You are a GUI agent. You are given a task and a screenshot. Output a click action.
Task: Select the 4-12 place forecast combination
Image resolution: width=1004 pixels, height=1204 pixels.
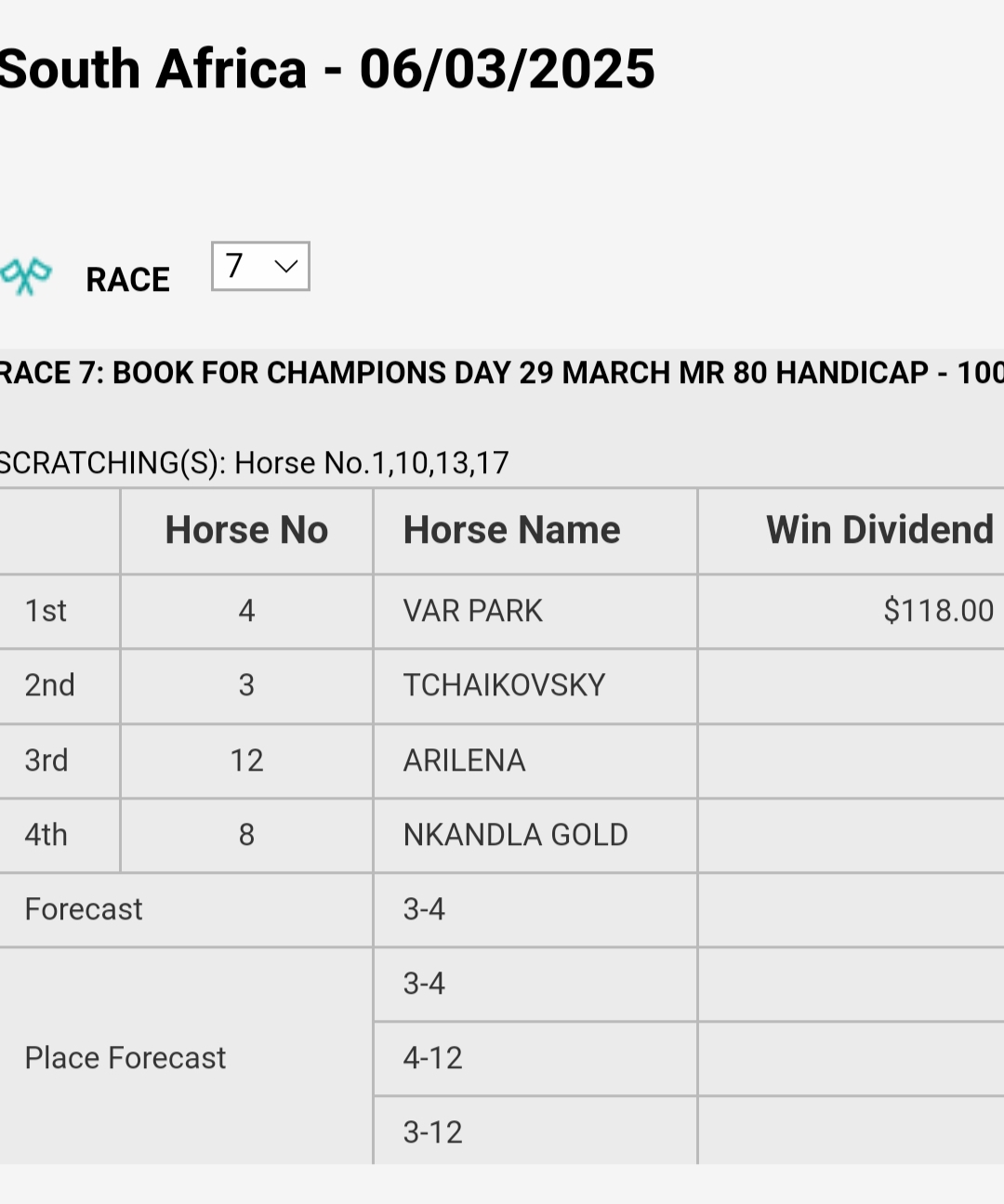(x=432, y=1058)
